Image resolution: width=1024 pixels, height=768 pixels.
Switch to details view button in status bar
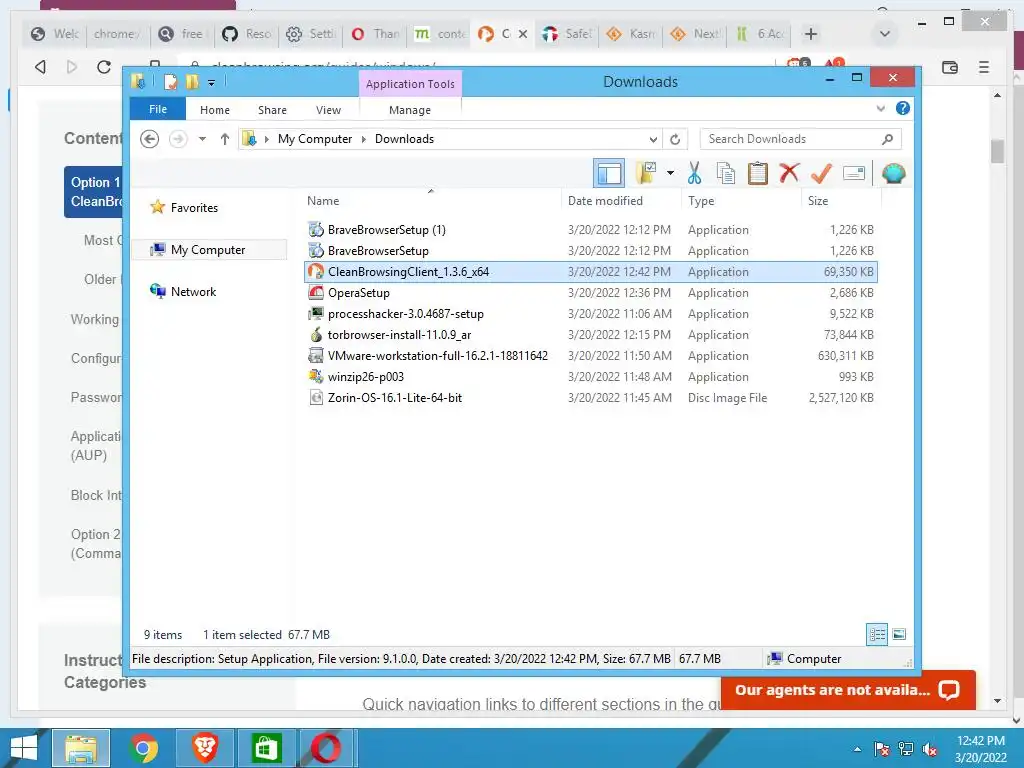[x=876, y=634]
